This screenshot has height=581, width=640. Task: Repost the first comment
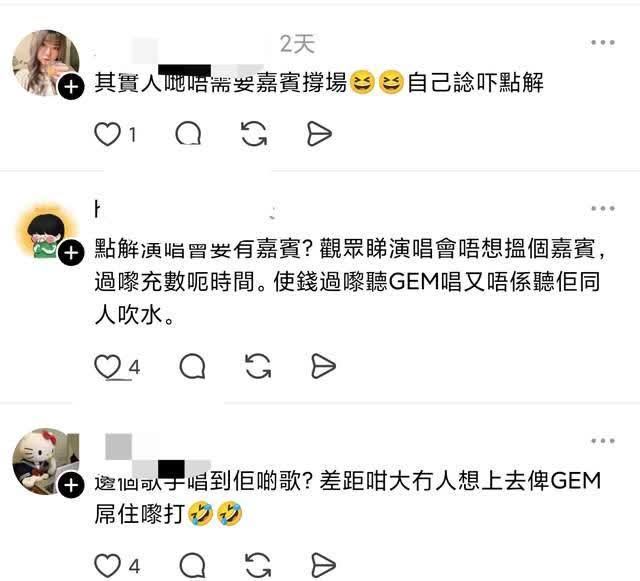pos(254,134)
